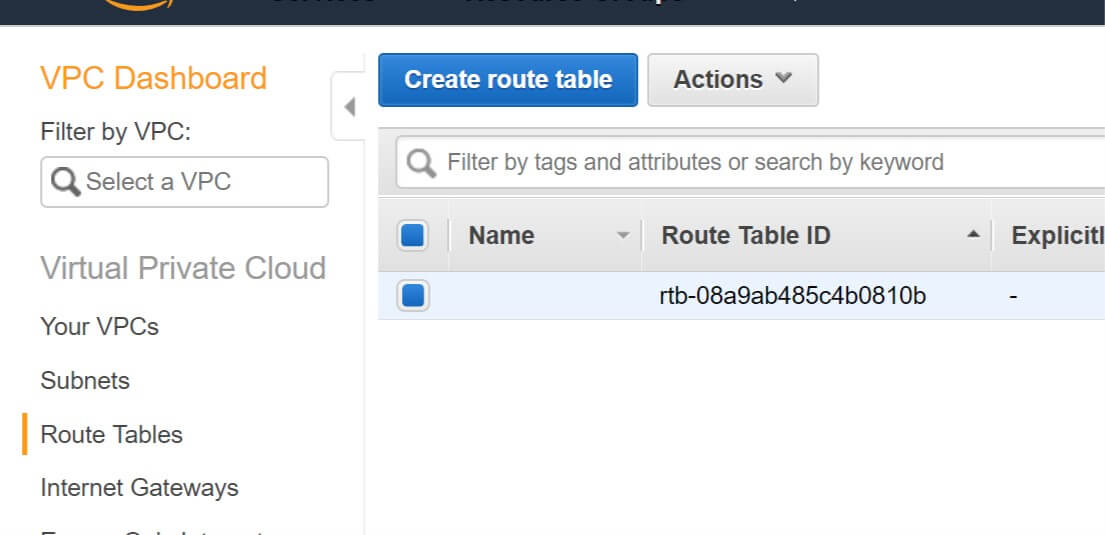Open the Select a VPC filter box
1105x535 pixels.
[x=185, y=182]
